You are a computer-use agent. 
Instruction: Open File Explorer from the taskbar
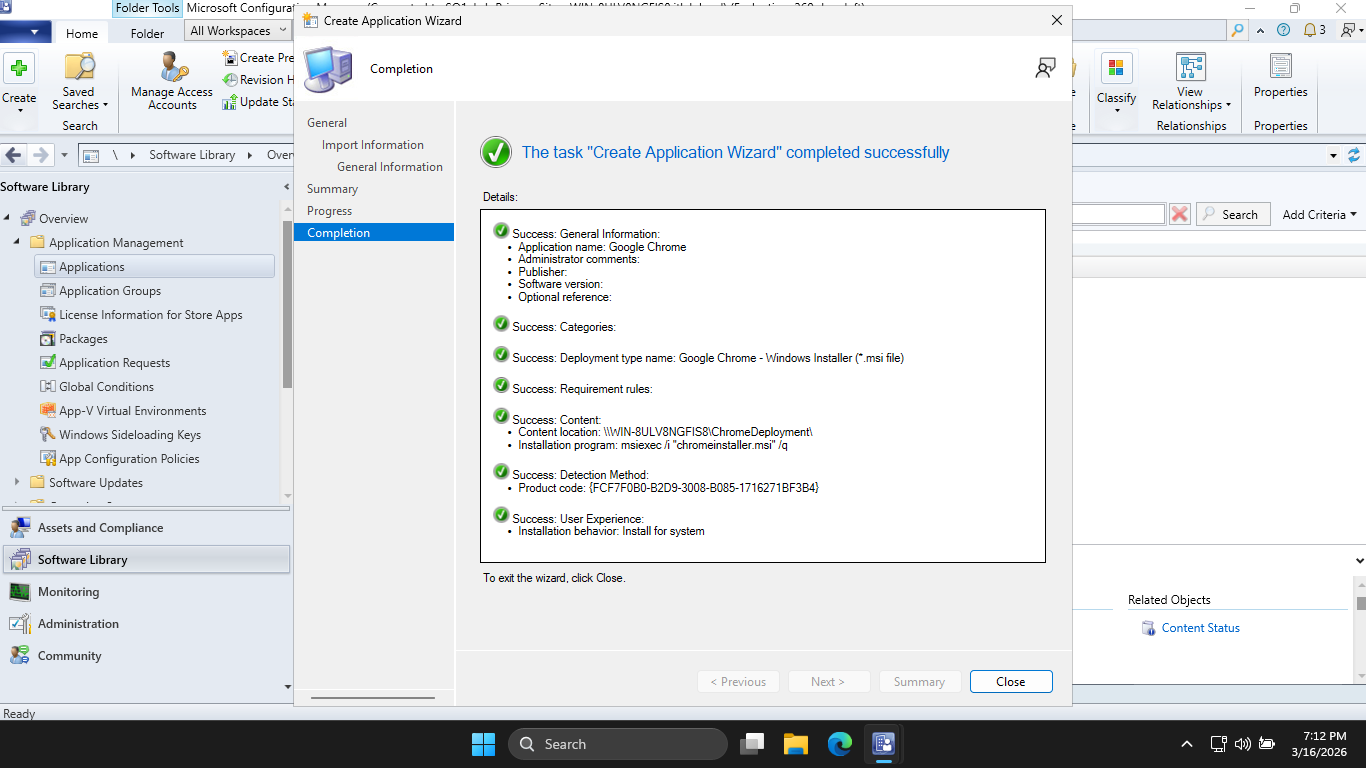point(795,744)
